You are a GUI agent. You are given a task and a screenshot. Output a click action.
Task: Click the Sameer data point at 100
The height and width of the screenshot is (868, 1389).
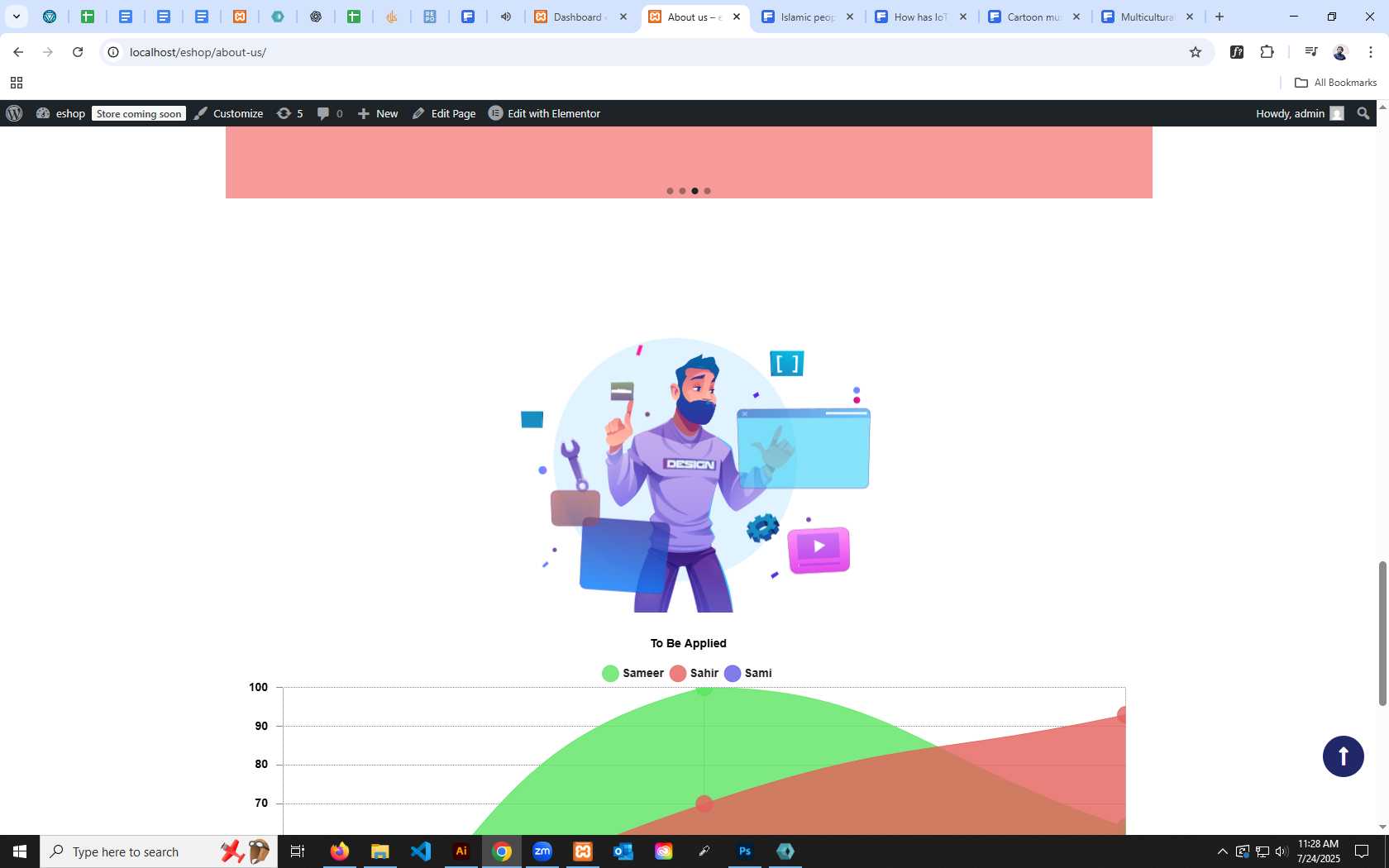click(x=704, y=689)
